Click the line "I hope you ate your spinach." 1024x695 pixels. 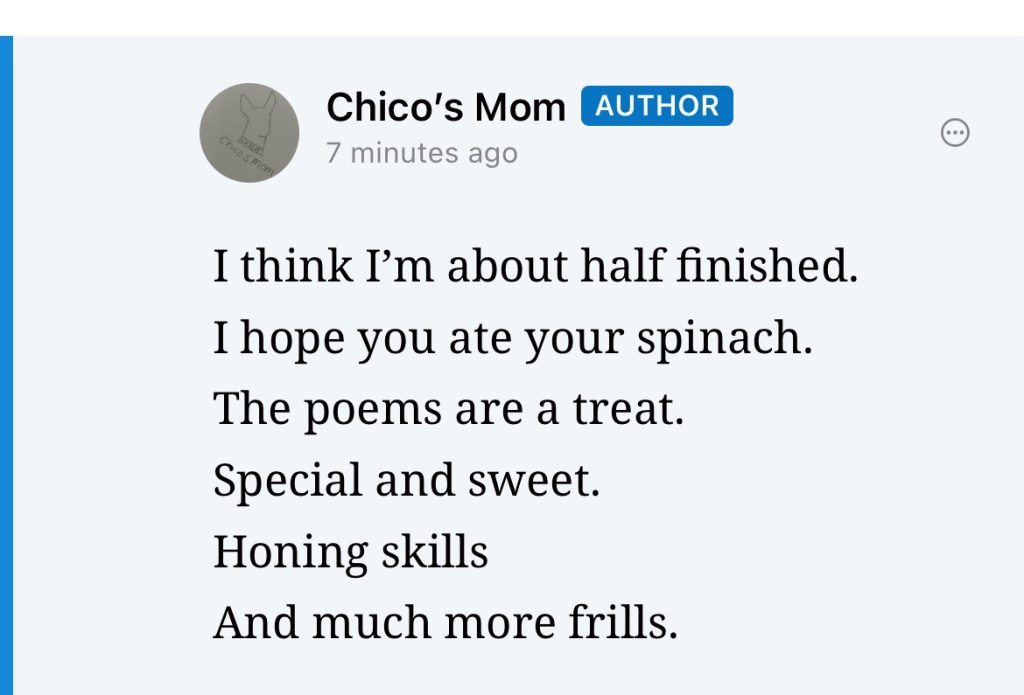pyautogui.click(x=513, y=339)
